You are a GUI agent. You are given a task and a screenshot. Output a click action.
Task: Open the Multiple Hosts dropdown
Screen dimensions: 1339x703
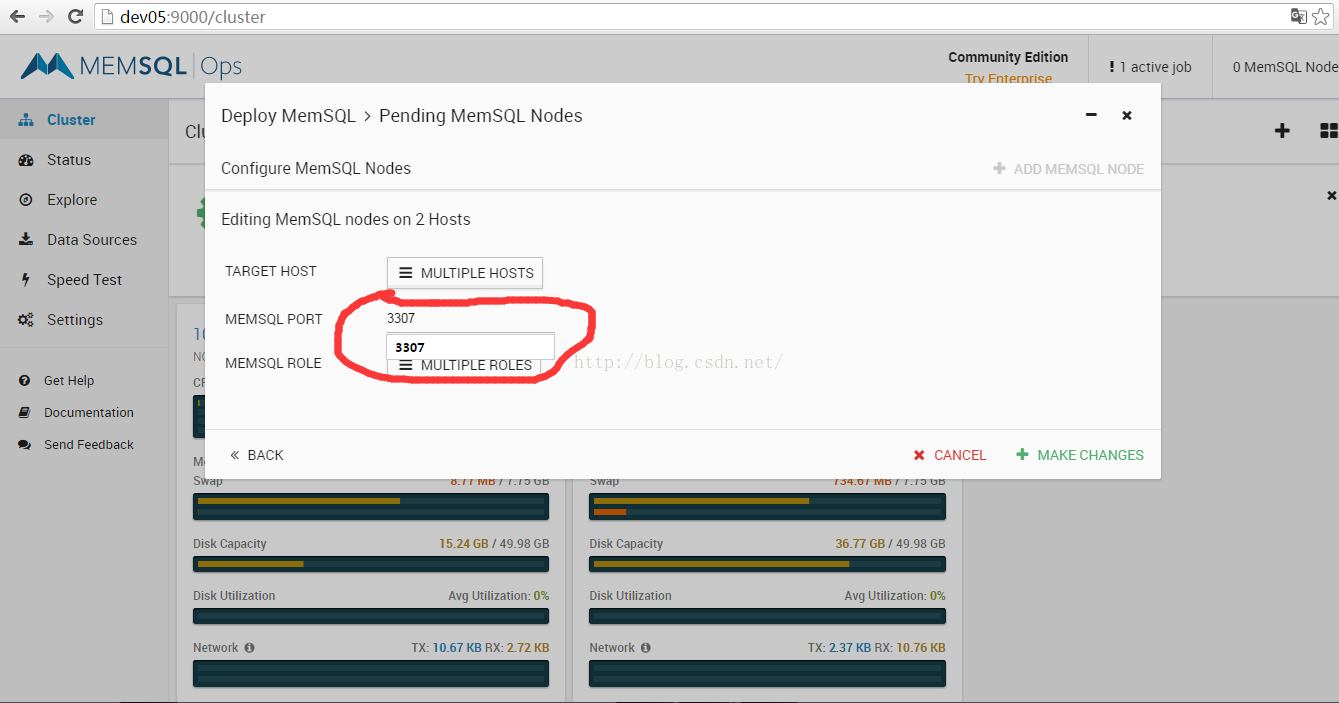[465, 272]
